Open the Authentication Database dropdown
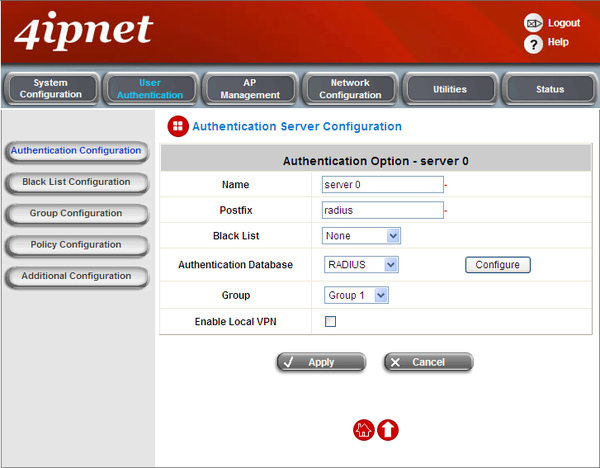The height and width of the screenshot is (468, 600). pyautogui.click(x=361, y=265)
